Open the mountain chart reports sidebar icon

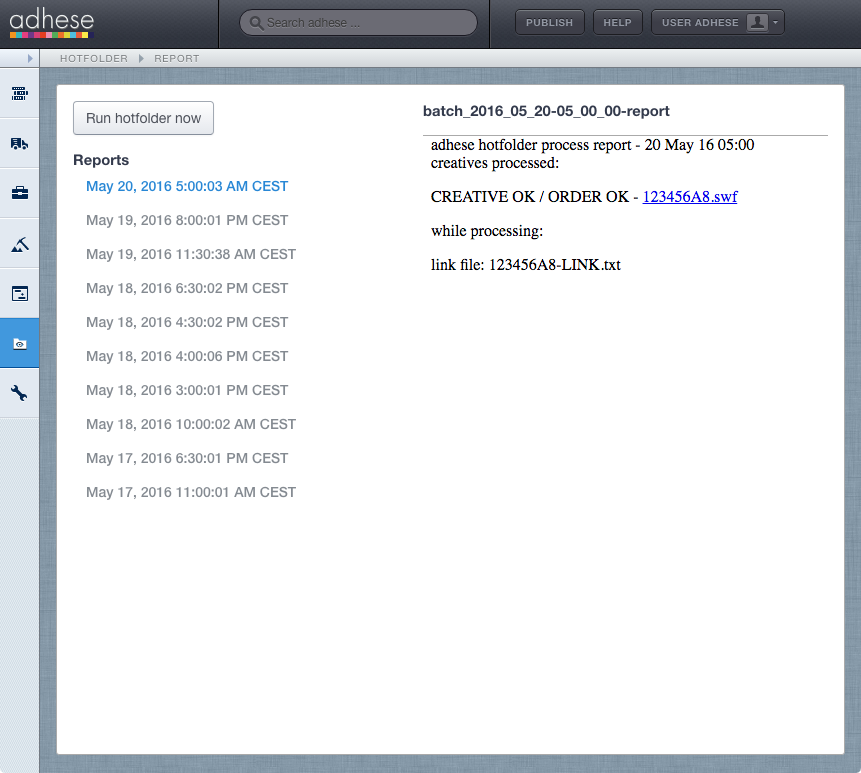[x=19, y=244]
